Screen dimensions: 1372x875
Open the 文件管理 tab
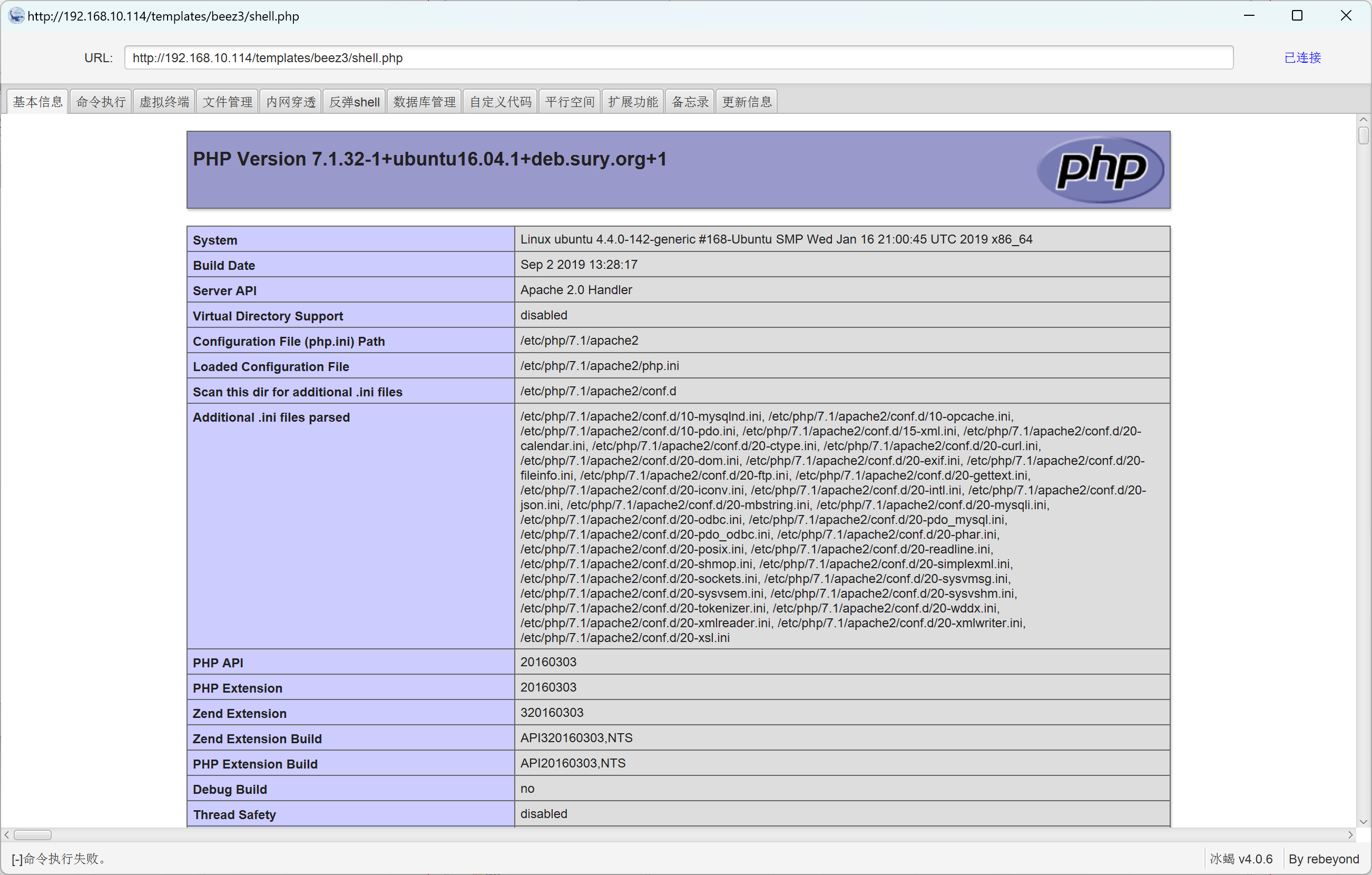click(227, 102)
